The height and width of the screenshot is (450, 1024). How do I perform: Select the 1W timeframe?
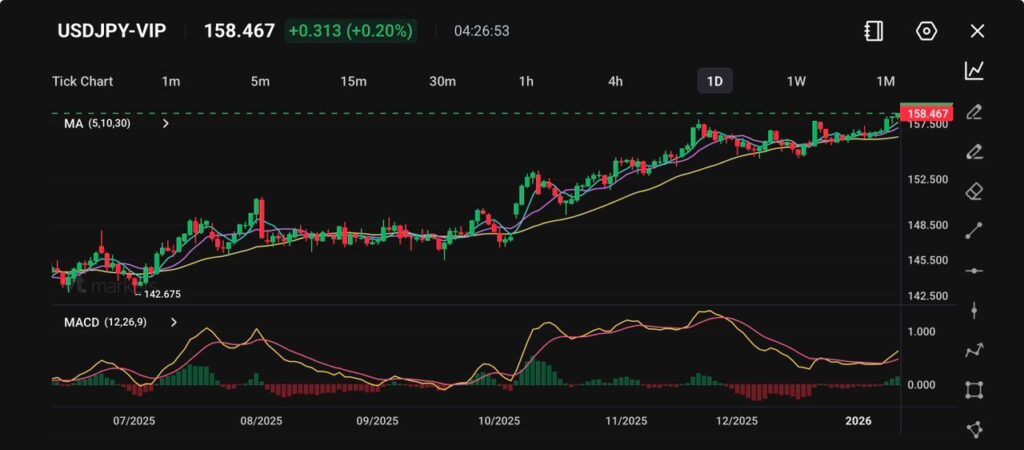pyautogui.click(x=796, y=81)
